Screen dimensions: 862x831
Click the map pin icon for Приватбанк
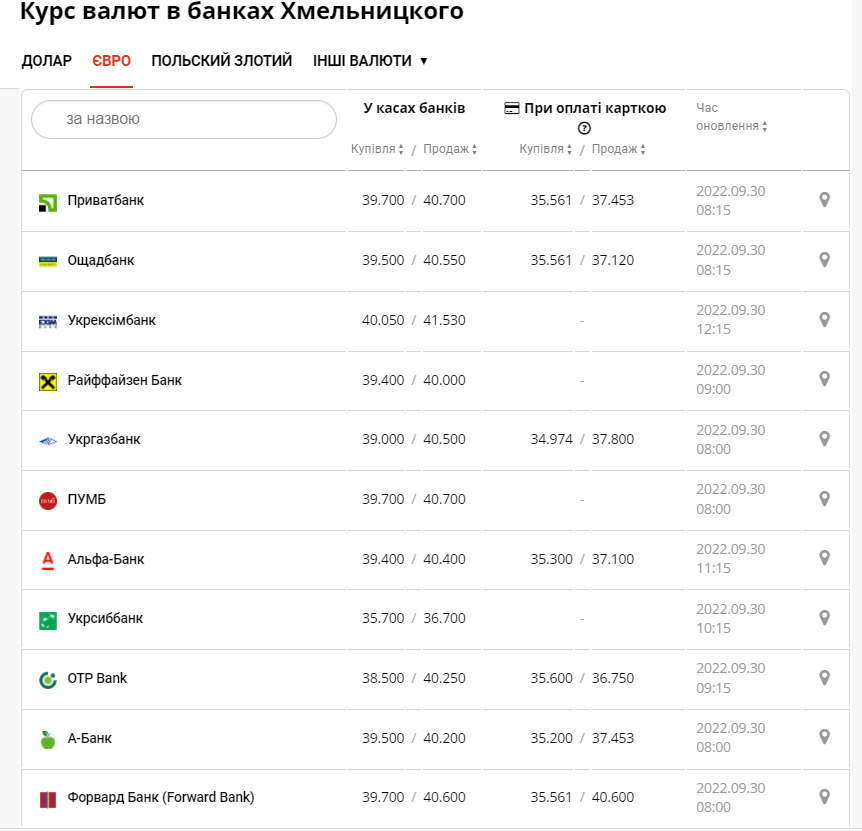824,200
